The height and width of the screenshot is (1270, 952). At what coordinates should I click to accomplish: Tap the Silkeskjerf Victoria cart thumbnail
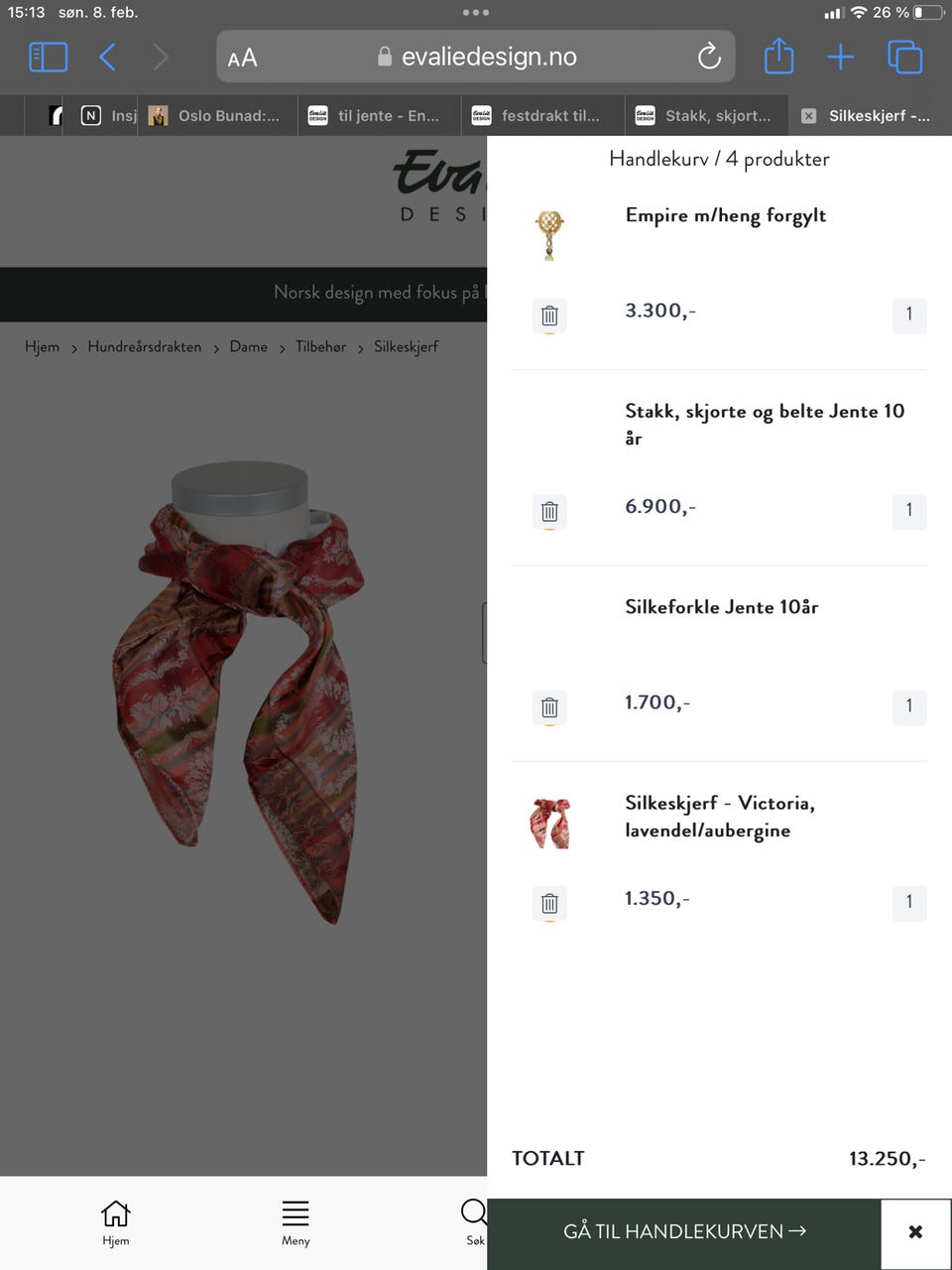pos(550,823)
